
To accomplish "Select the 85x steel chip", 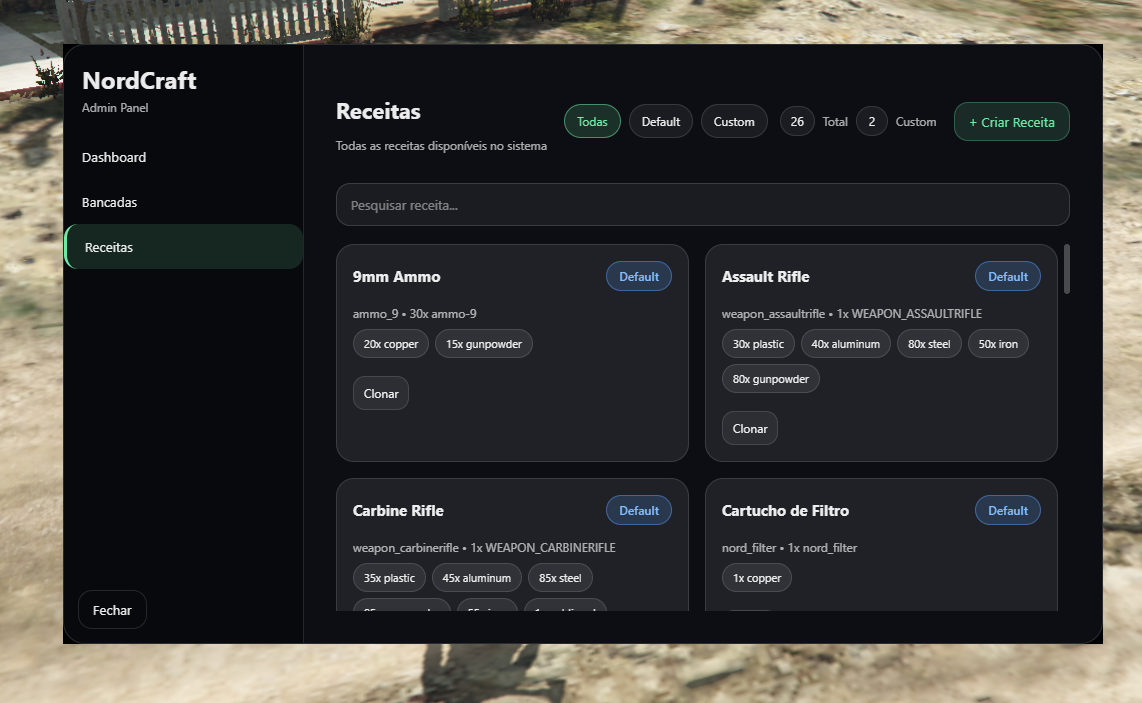I will click(x=560, y=578).
